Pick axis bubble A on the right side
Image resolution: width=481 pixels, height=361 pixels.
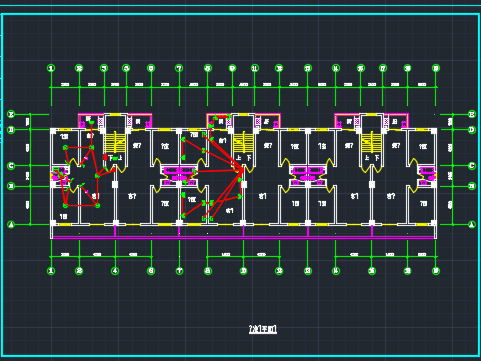point(472,224)
